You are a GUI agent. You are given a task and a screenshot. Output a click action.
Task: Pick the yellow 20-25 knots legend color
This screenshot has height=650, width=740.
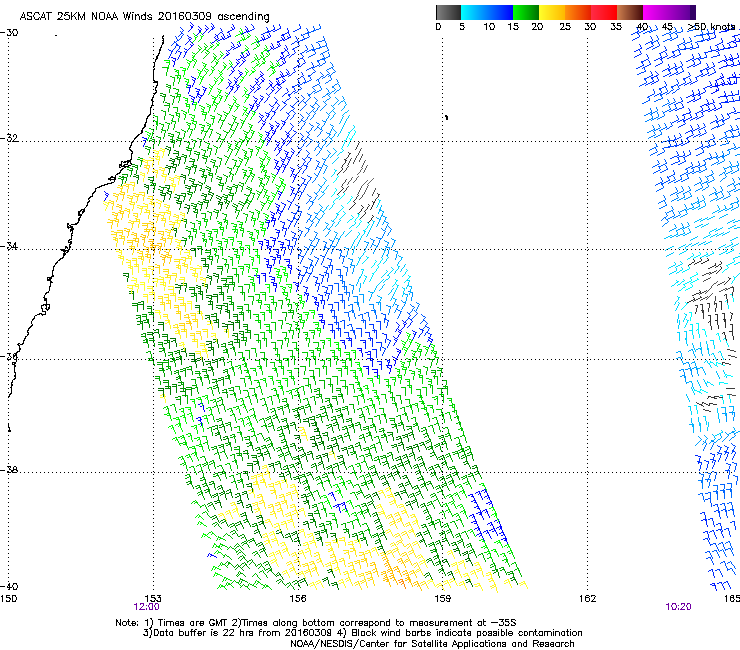tap(552, 12)
